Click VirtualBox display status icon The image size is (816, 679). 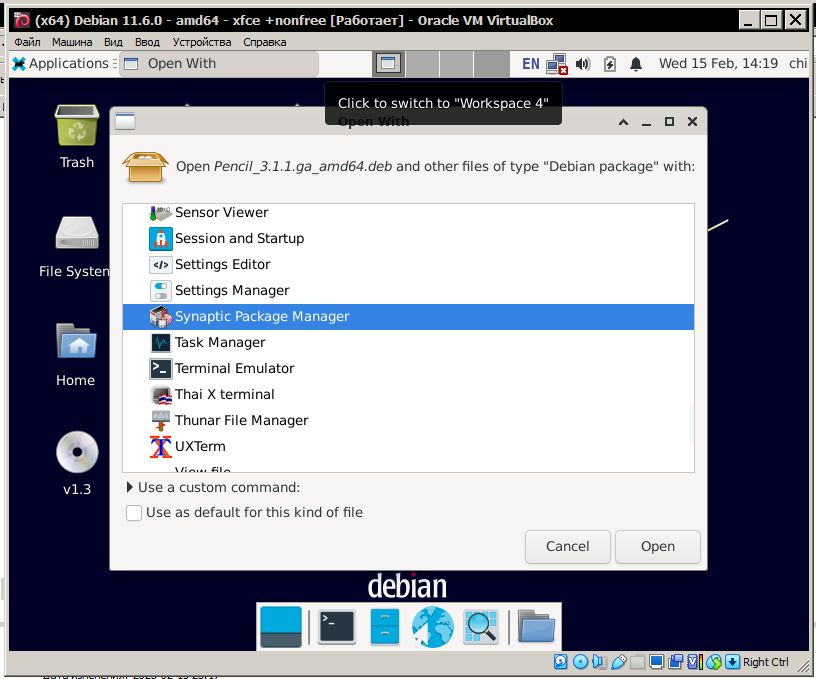click(656, 662)
